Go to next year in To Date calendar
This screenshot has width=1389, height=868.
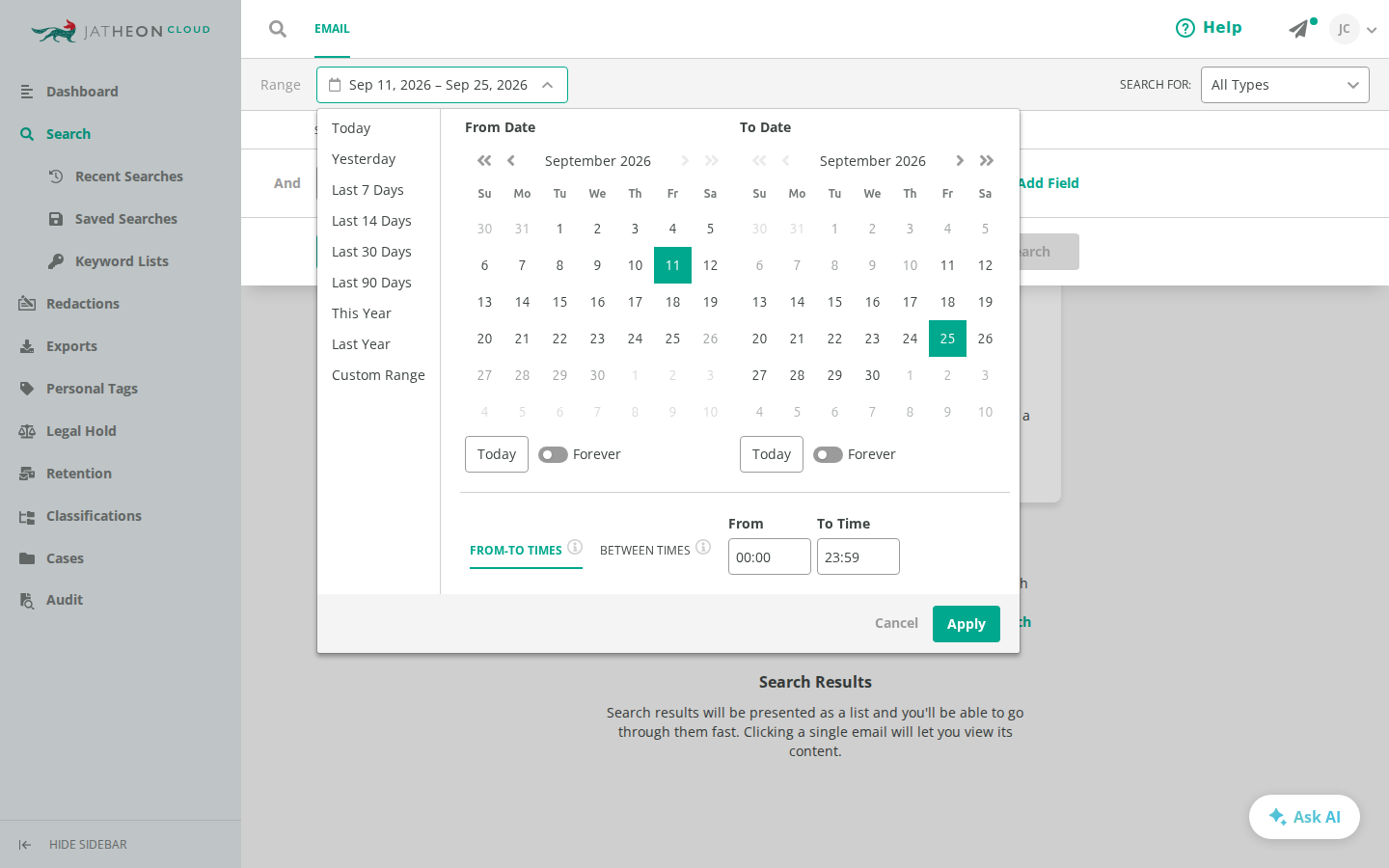[x=987, y=161]
